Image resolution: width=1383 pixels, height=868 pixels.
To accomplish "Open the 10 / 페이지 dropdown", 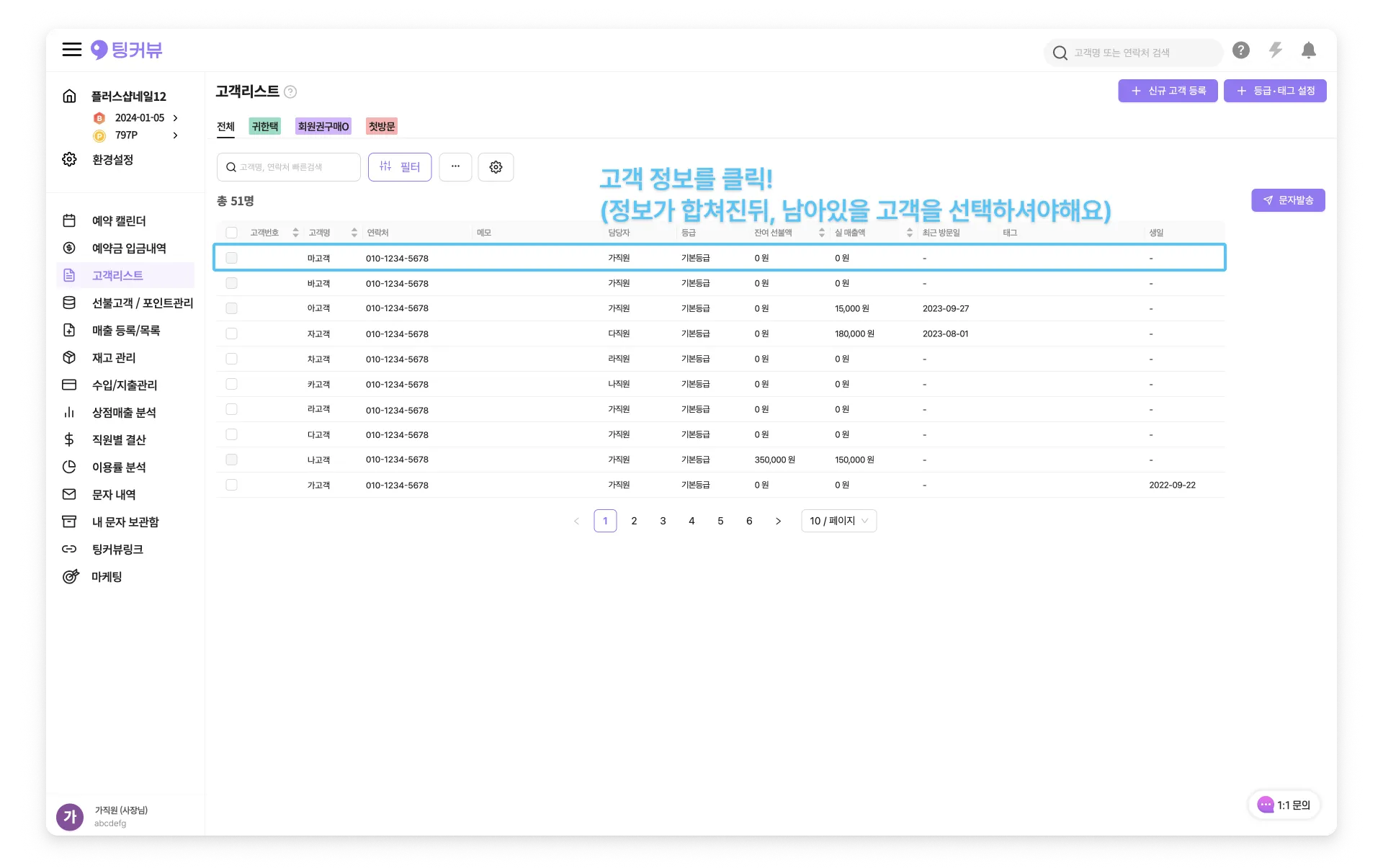I will (838, 521).
